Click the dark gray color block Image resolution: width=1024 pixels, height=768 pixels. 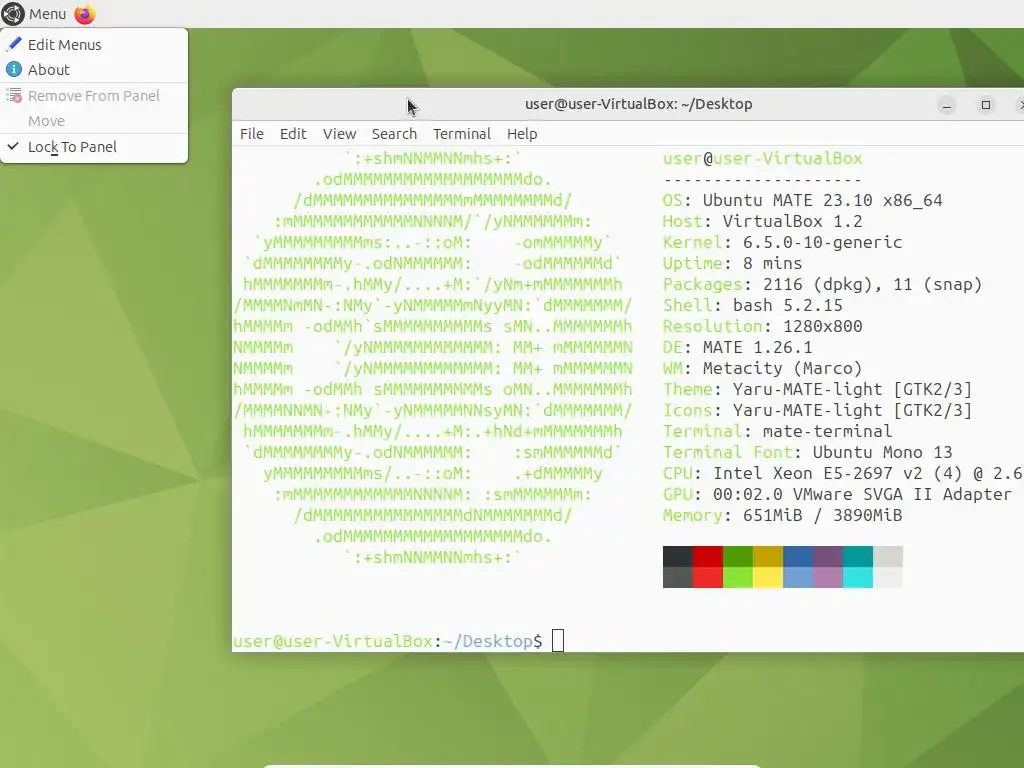click(x=678, y=556)
